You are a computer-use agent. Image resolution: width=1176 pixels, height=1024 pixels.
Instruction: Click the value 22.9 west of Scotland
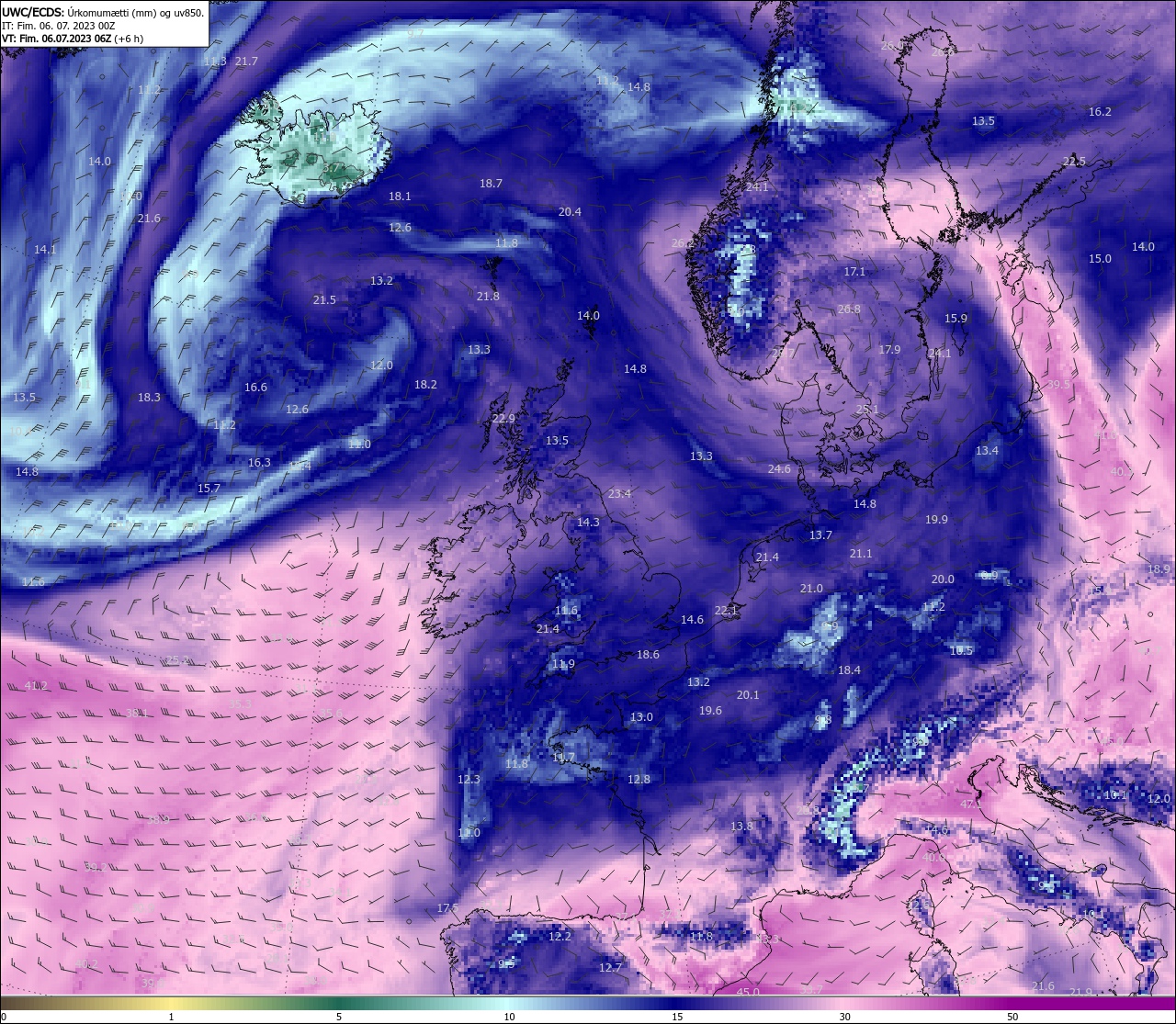[503, 419]
